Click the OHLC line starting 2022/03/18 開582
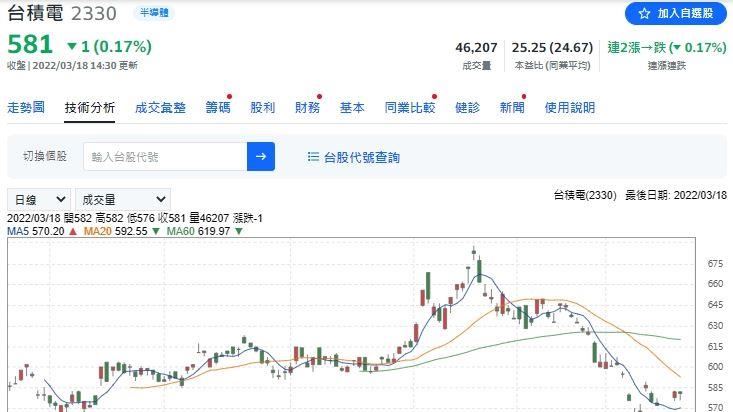The height and width of the screenshot is (412, 733). [135, 218]
